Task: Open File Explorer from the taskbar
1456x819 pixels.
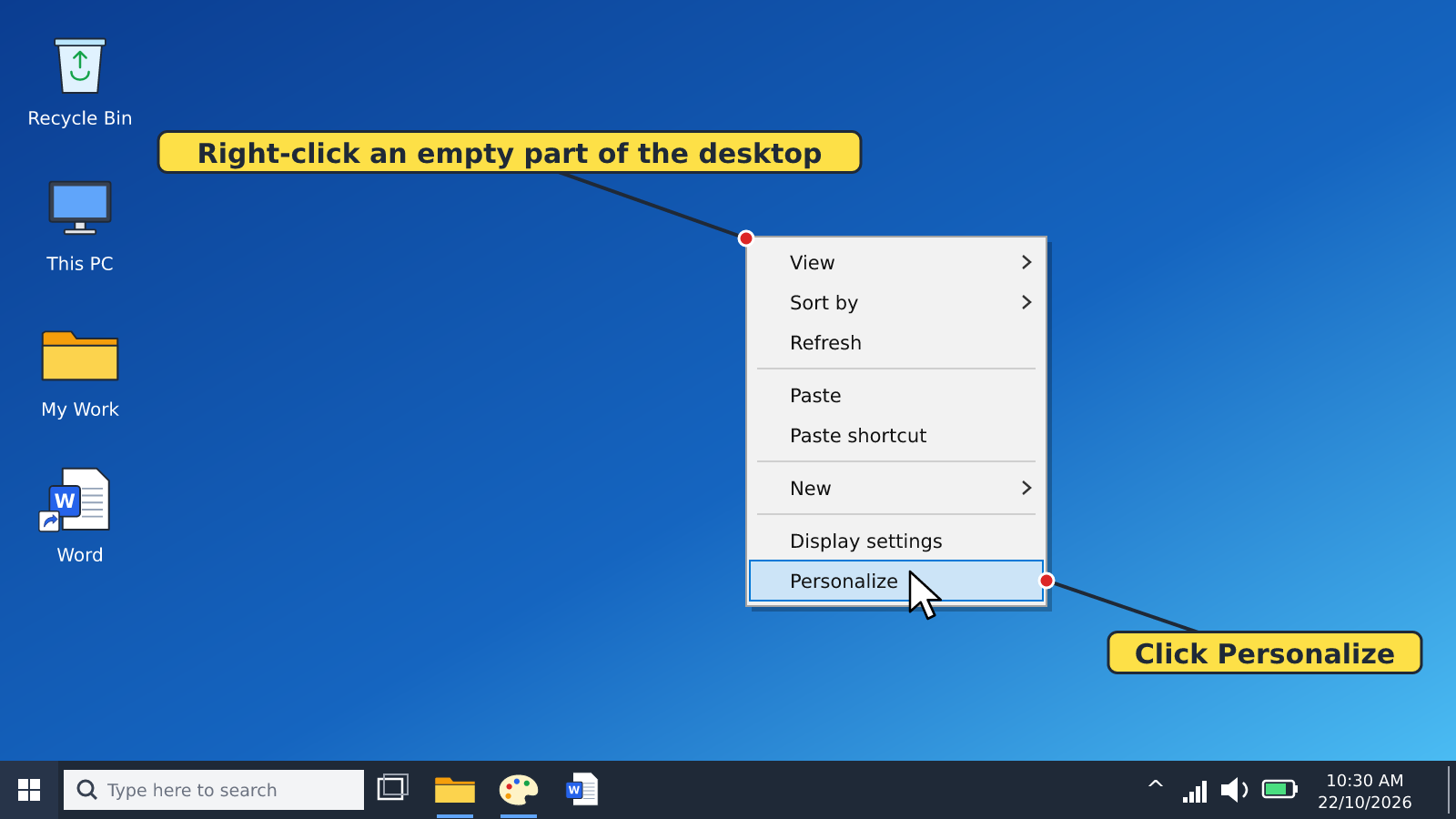Action: (455, 790)
